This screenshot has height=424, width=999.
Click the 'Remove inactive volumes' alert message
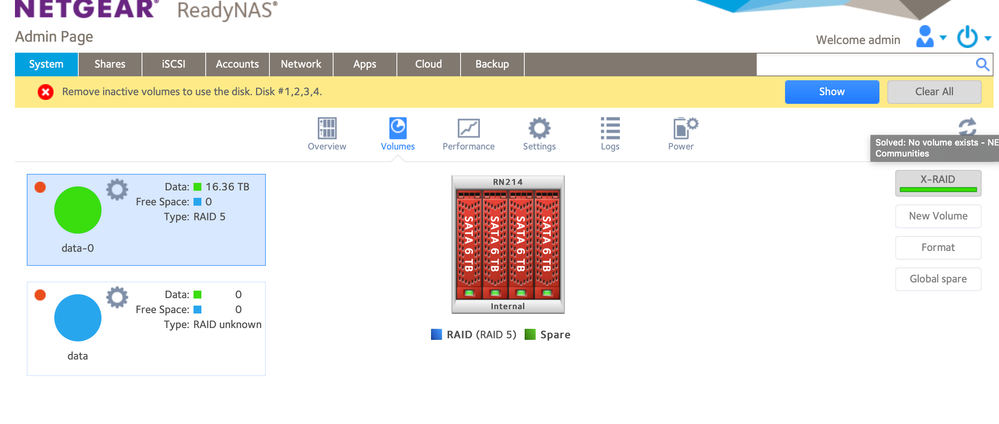[192, 92]
